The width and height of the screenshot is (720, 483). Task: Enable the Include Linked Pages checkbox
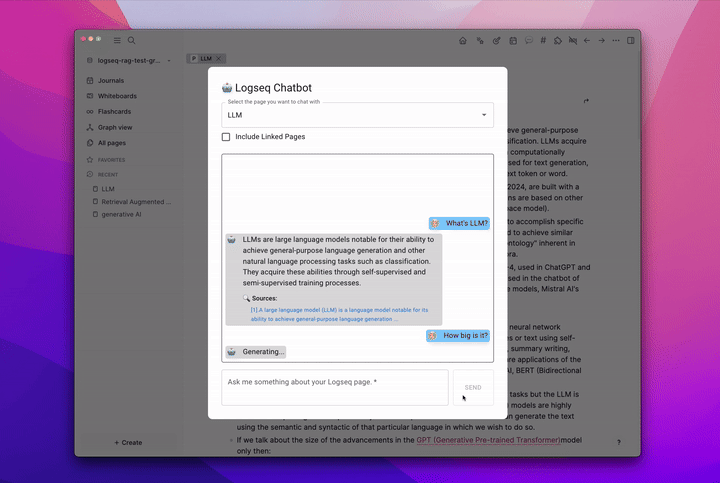pos(226,137)
